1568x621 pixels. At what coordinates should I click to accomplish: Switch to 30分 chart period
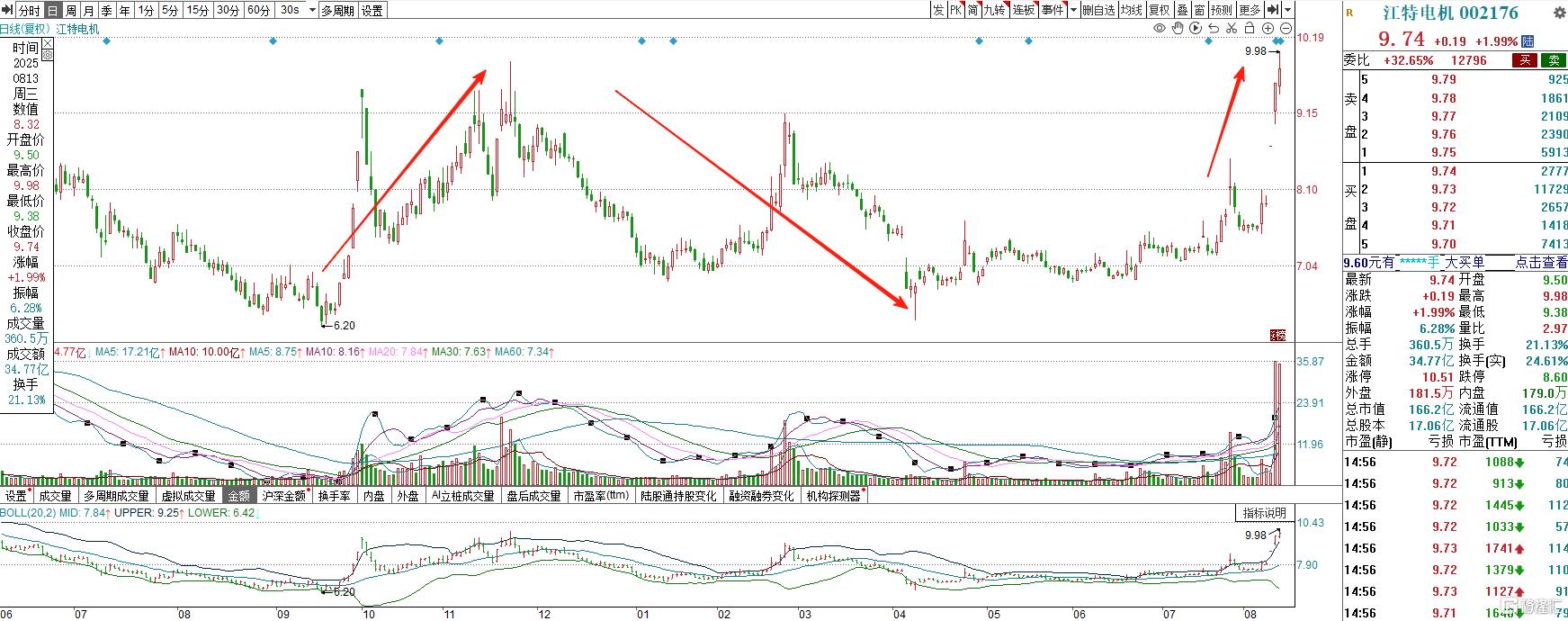(x=228, y=10)
